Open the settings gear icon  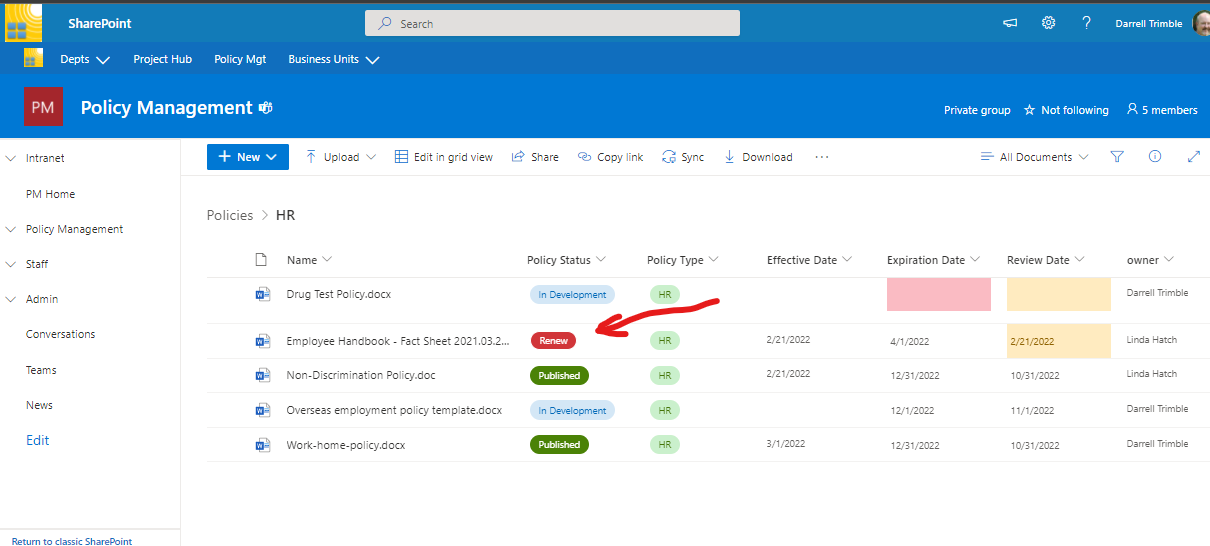(1048, 23)
